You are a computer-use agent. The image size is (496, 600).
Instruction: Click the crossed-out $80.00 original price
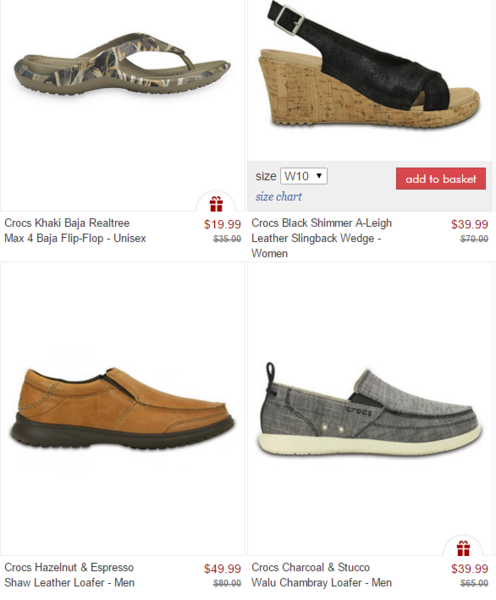[x=227, y=584]
